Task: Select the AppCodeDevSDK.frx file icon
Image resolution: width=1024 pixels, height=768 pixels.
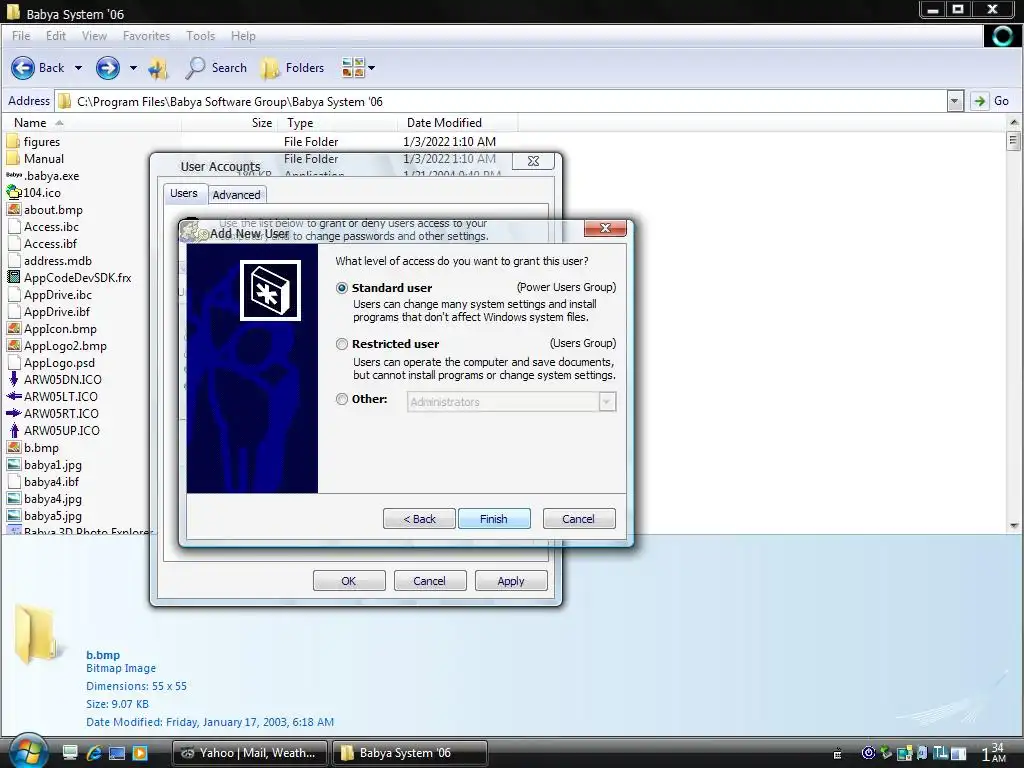Action: (14, 278)
